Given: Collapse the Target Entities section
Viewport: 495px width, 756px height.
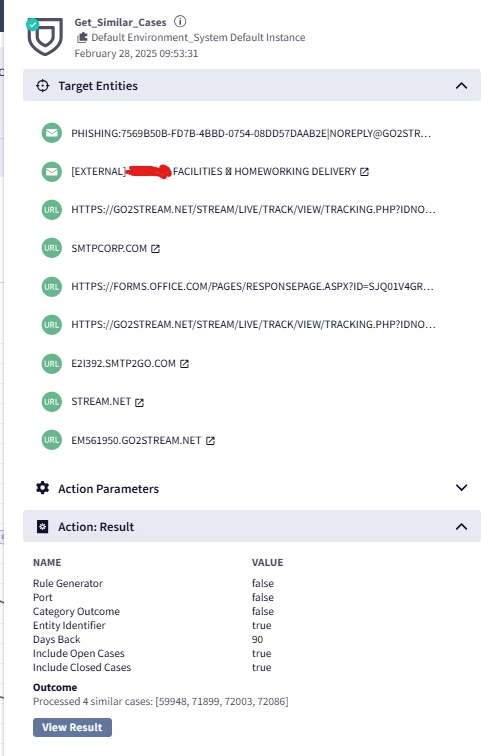Looking at the screenshot, I should [x=461, y=86].
